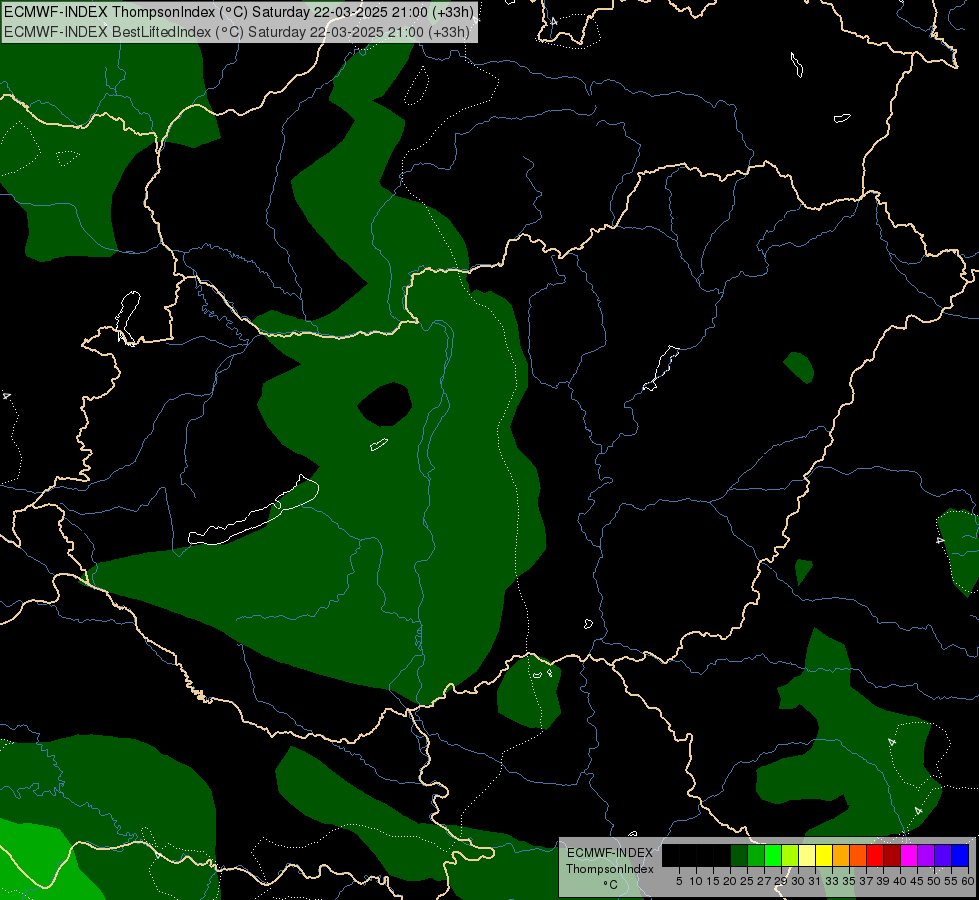Click the bright green 27–29 legend swatch
The height and width of the screenshot is (900, 979).
click(x=773, y=855)
